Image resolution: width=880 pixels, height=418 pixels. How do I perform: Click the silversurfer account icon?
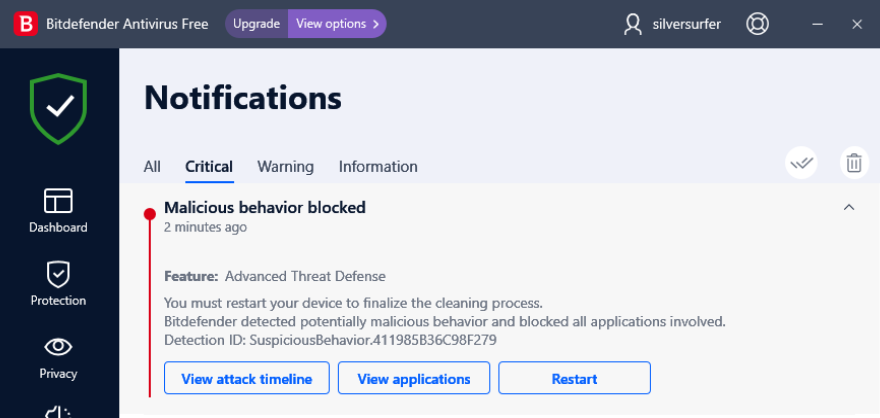[632, 24]
